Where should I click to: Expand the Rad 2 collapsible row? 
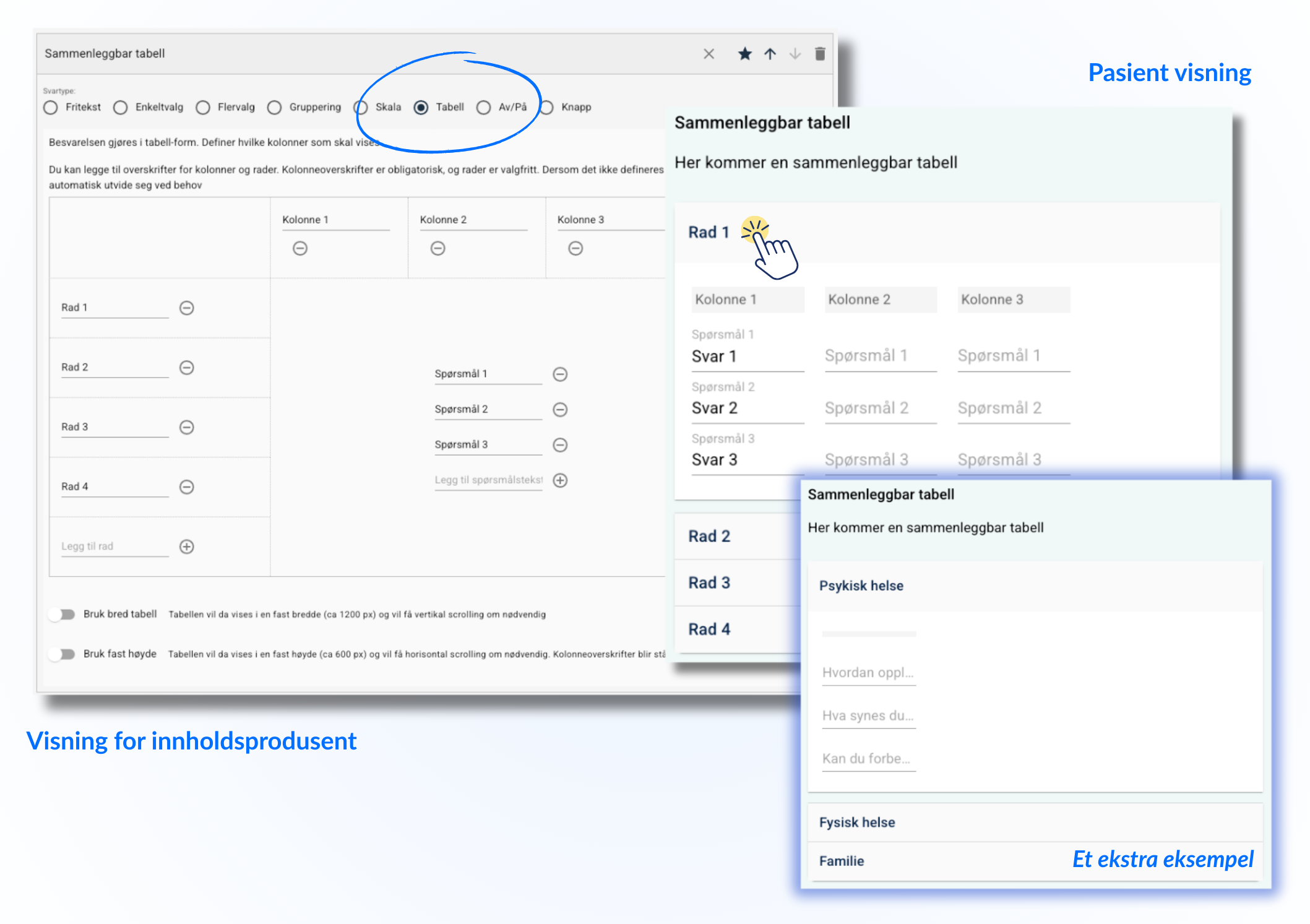709,536
